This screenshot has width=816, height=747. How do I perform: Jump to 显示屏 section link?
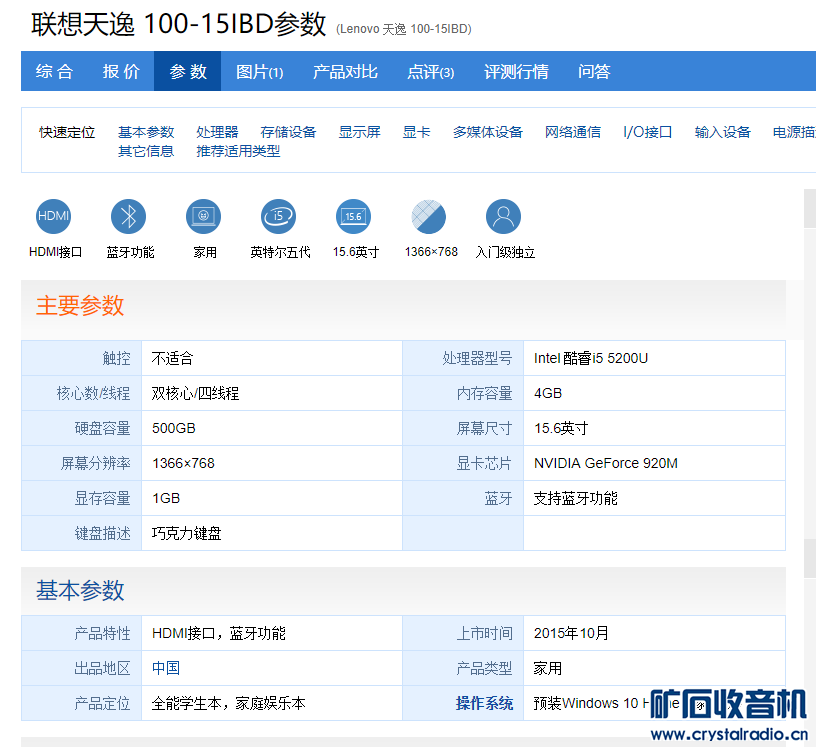coord(360,132)
